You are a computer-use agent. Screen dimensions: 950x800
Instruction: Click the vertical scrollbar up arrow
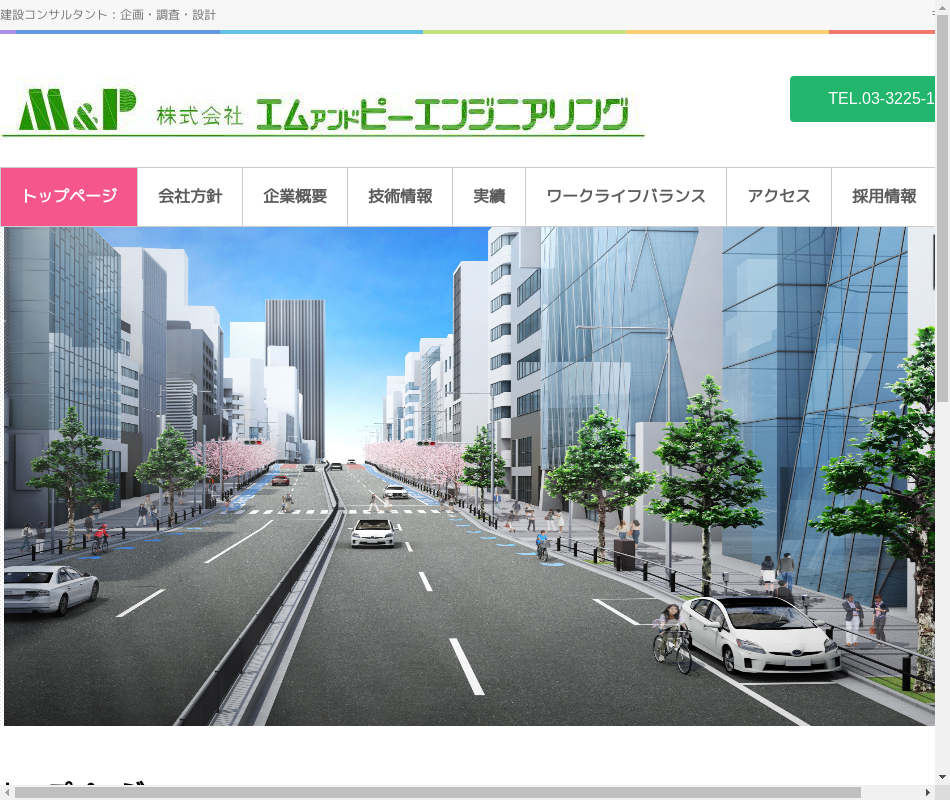click(x=942, y=8)
